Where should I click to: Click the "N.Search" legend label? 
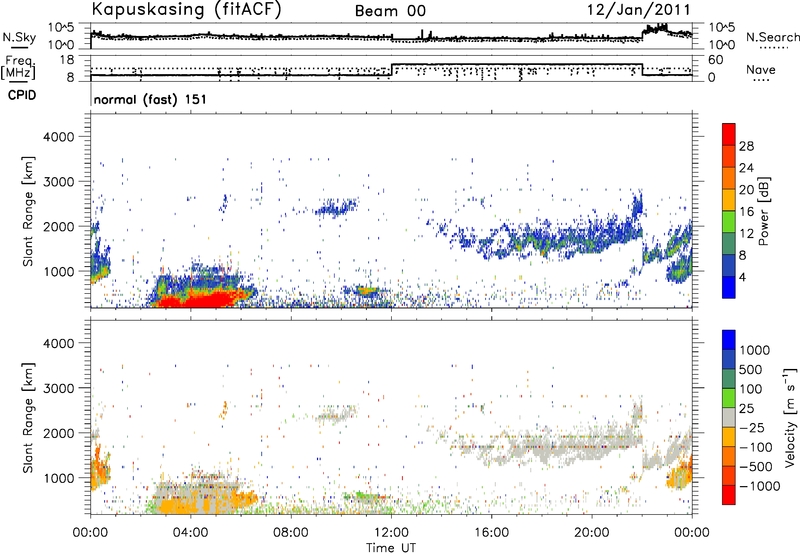pos(772,37)
